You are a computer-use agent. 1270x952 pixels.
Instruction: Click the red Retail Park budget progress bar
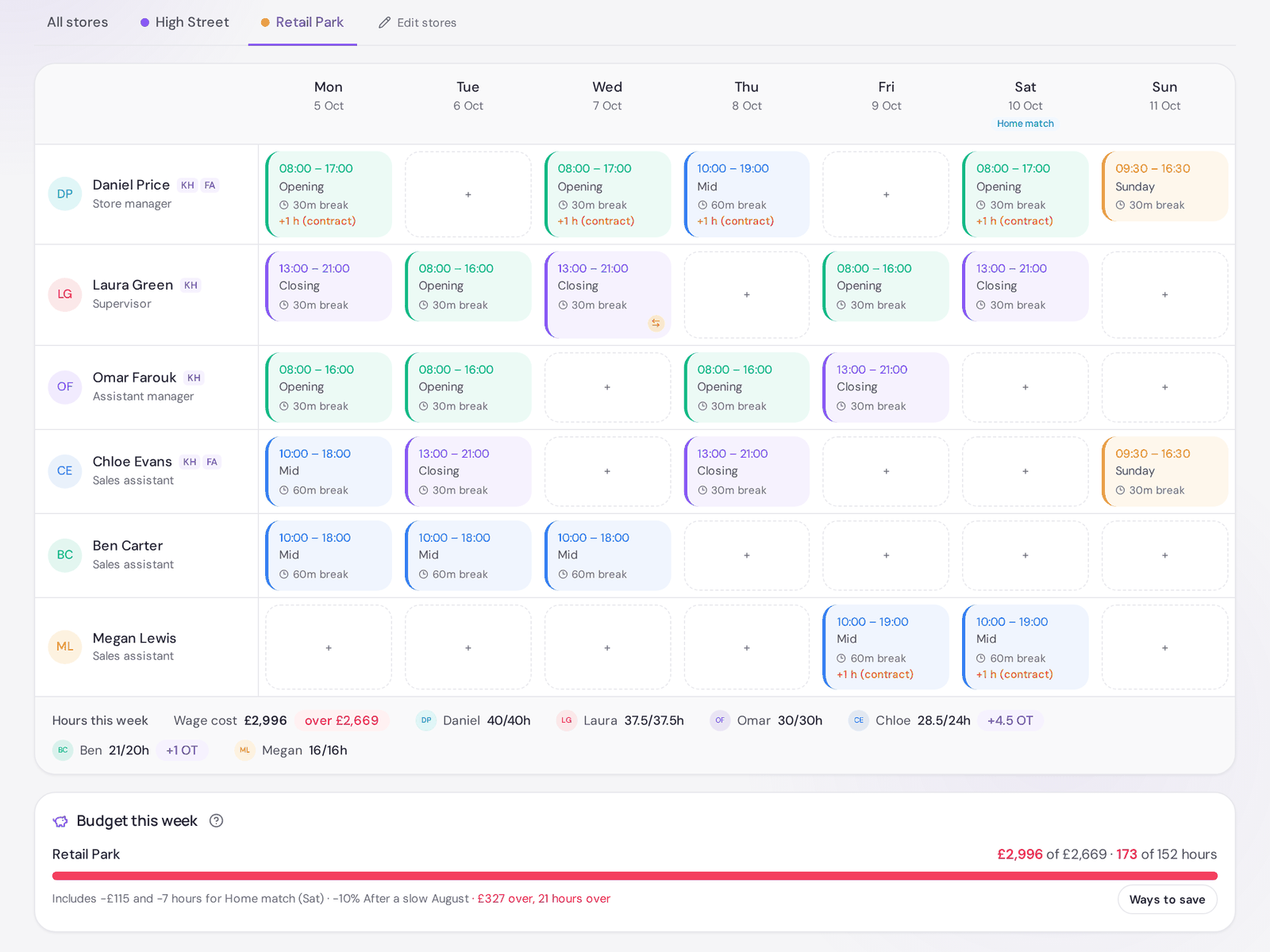pos(635,876)
